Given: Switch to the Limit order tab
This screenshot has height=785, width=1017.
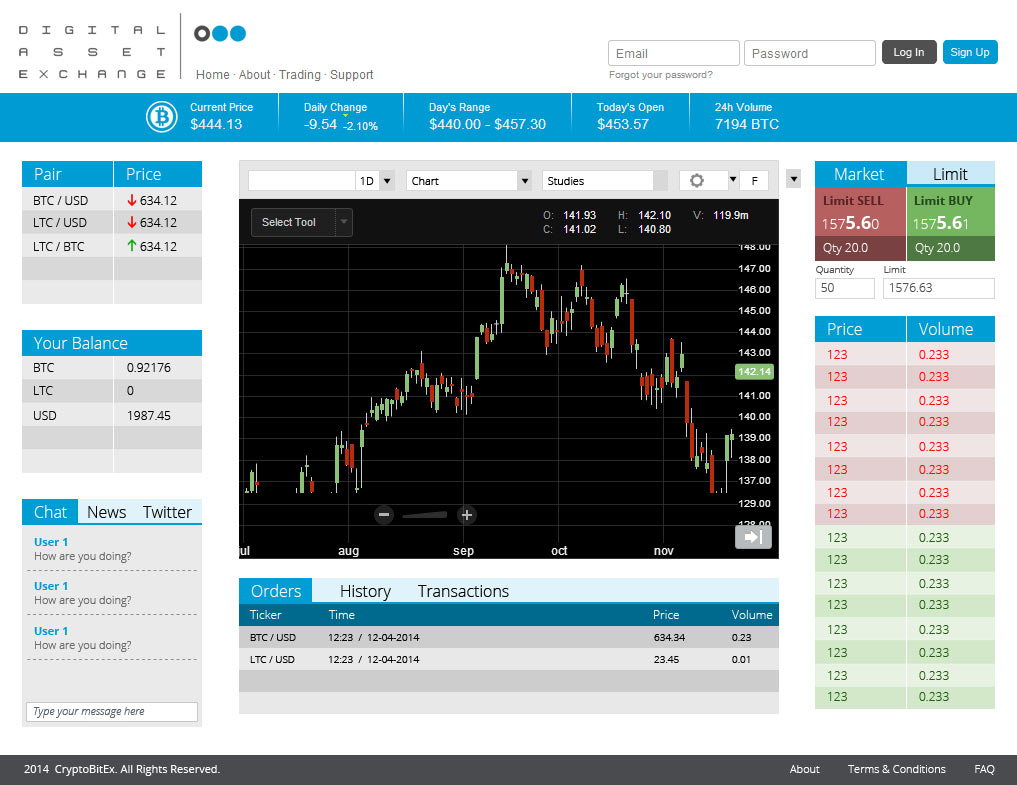Looking at the screenshot, I should coord(950,174).
